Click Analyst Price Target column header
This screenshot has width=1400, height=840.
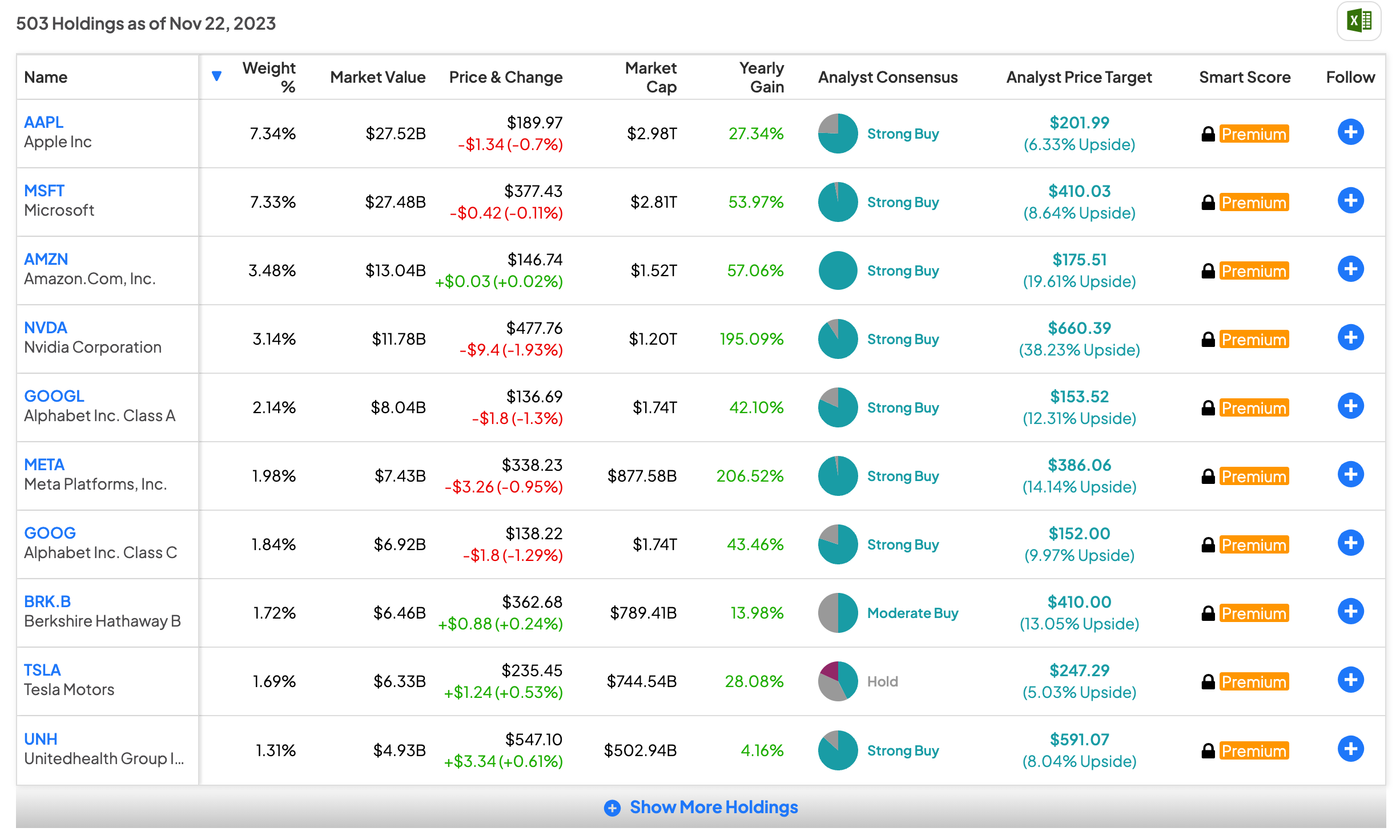(1079, 77)
